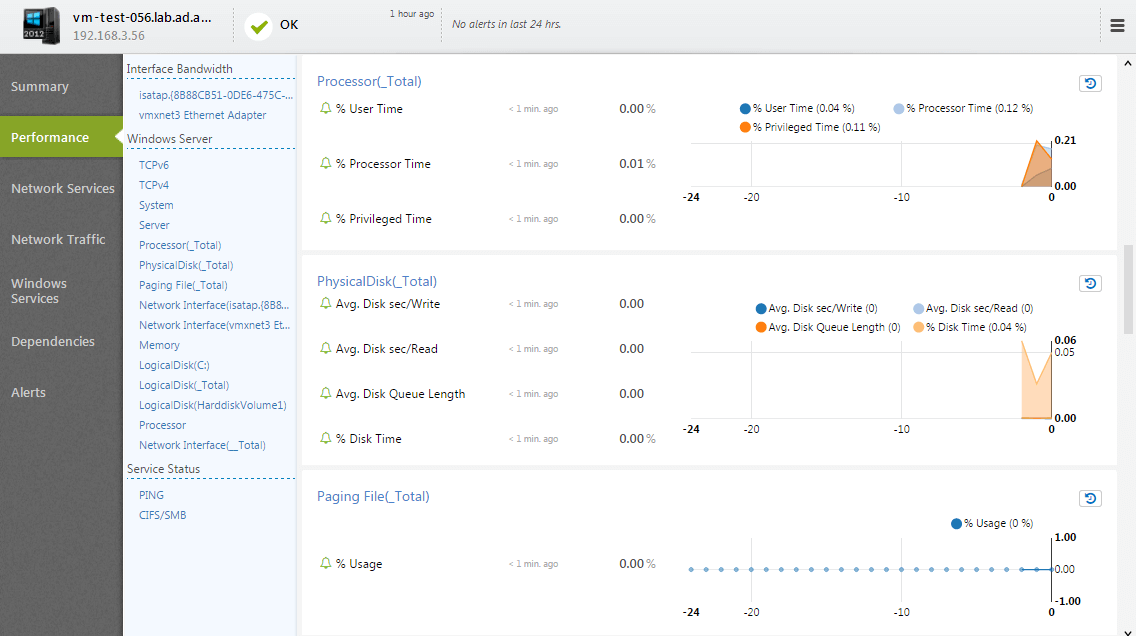Viewport: 1136px width, 636px height.
Task: Open the Network Services tab
Action: click(x=62, y=188)
